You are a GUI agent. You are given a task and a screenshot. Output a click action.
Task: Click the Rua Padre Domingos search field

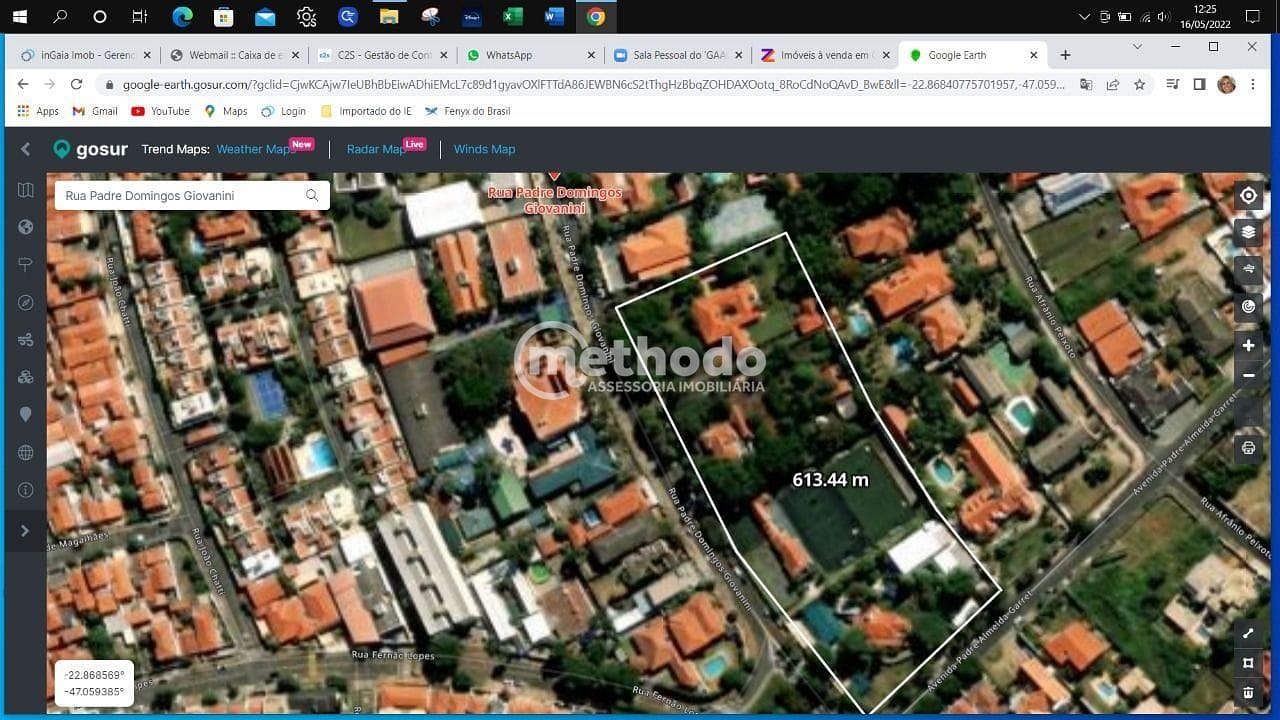point(180,195)
